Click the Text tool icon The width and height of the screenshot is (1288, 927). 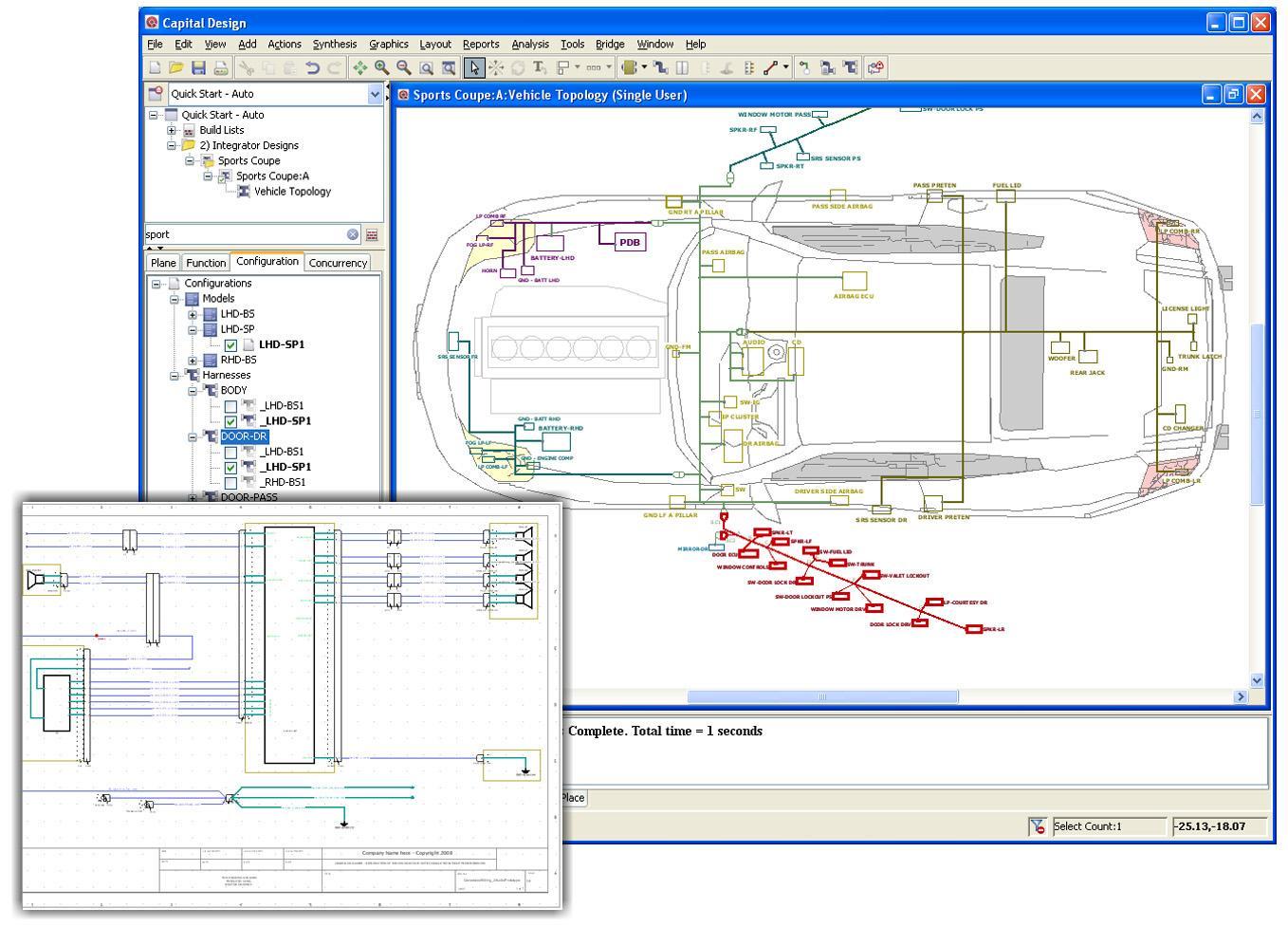tap(540, 67)
